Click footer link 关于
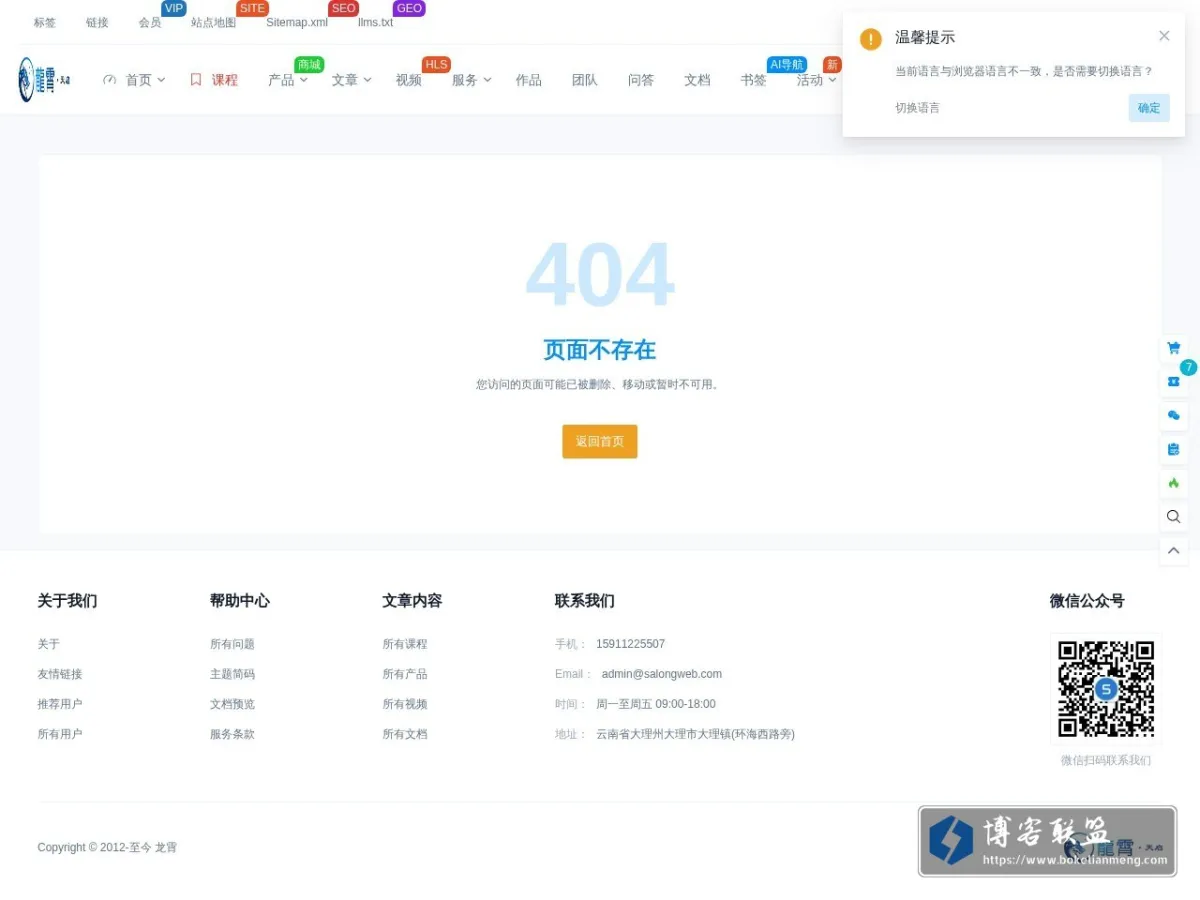Image resolution: width=1200 pixels, height=900 pixels. 49,644
